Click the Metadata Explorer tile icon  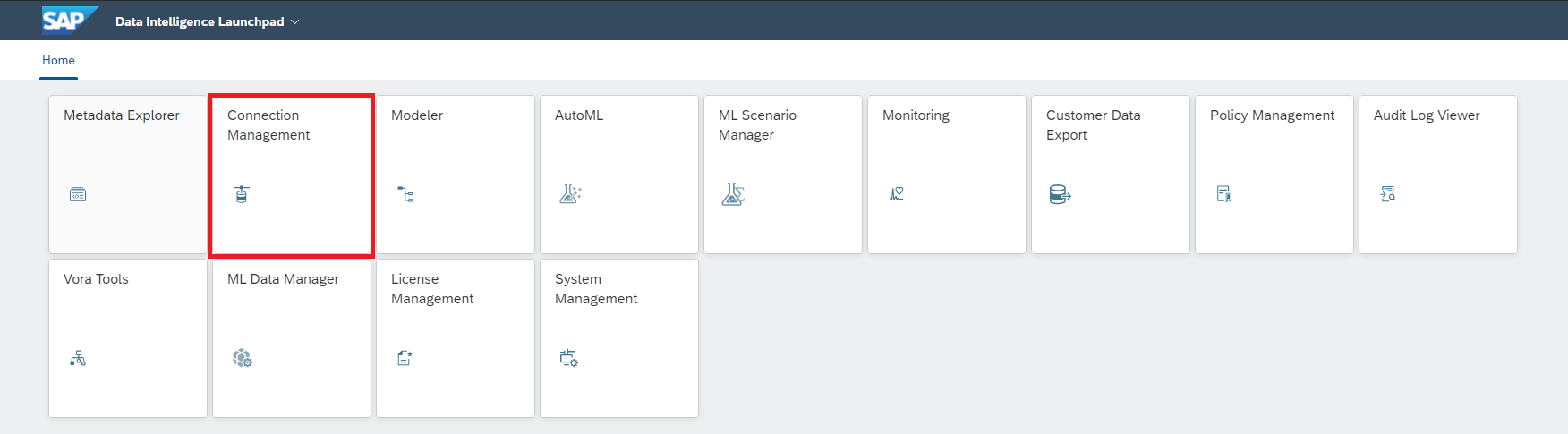click(x=78, y=194)
